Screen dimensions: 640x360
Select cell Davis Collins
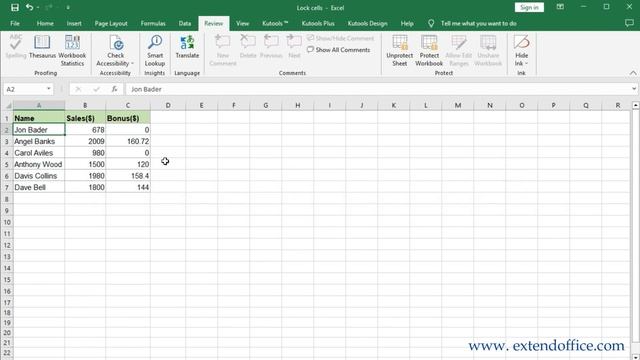coord(39,176)
